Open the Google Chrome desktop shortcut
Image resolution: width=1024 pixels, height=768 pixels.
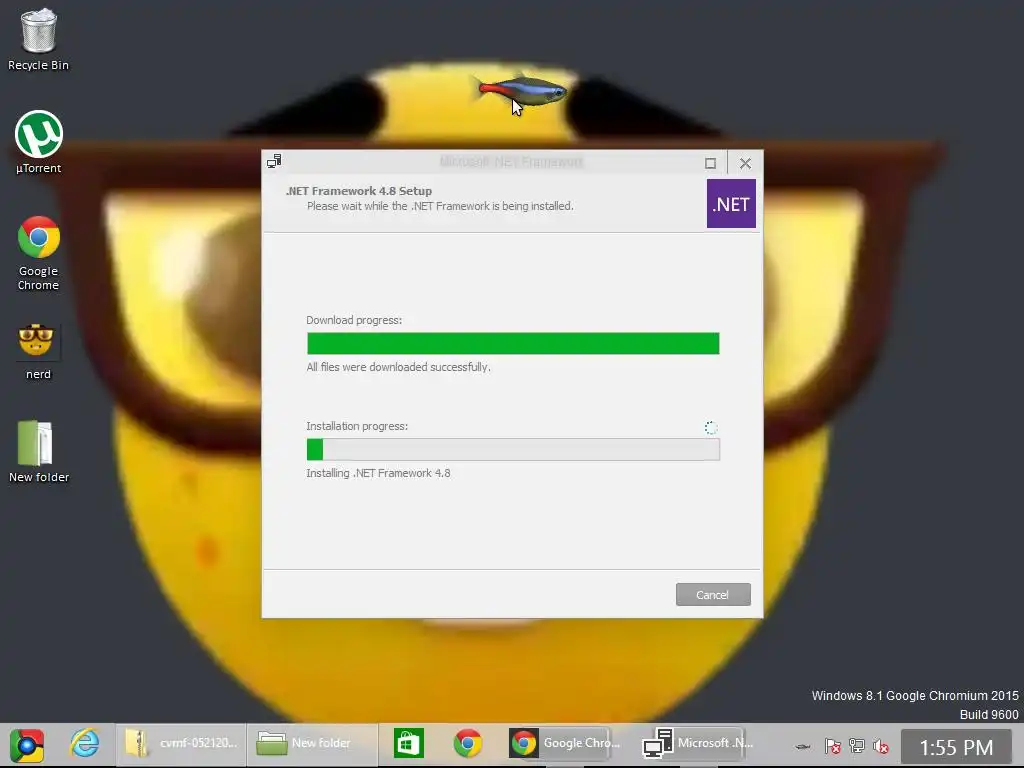click(x=39, y=253)
